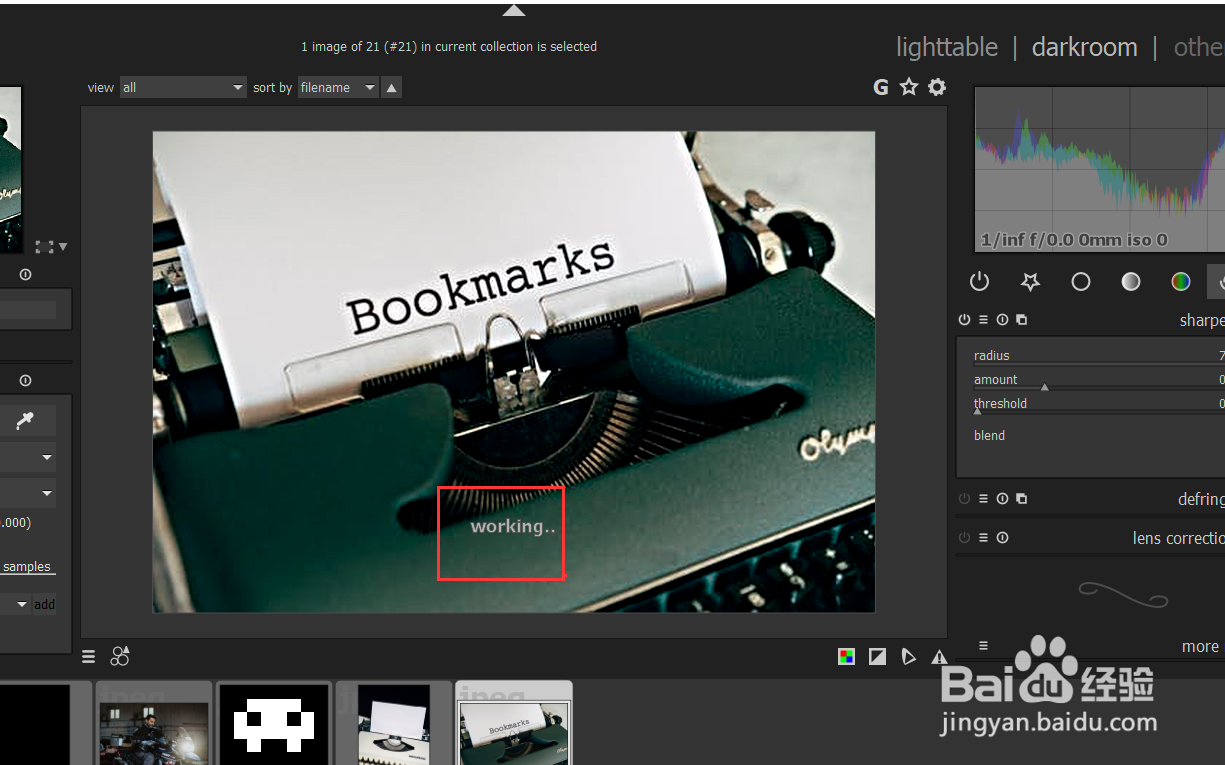Enable the defringe module power button
The width and height of the screenshot is (1225, 765).
click(x=964, y=499)
